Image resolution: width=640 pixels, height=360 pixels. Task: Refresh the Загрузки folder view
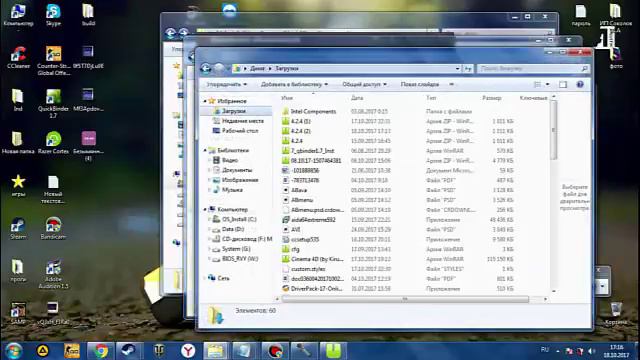click(x=468, y=69)
